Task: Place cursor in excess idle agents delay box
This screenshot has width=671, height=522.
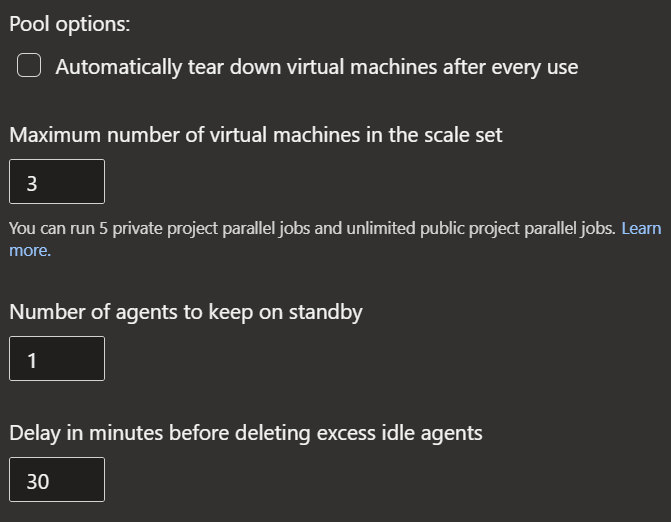Action: click(x=70, y=480)
